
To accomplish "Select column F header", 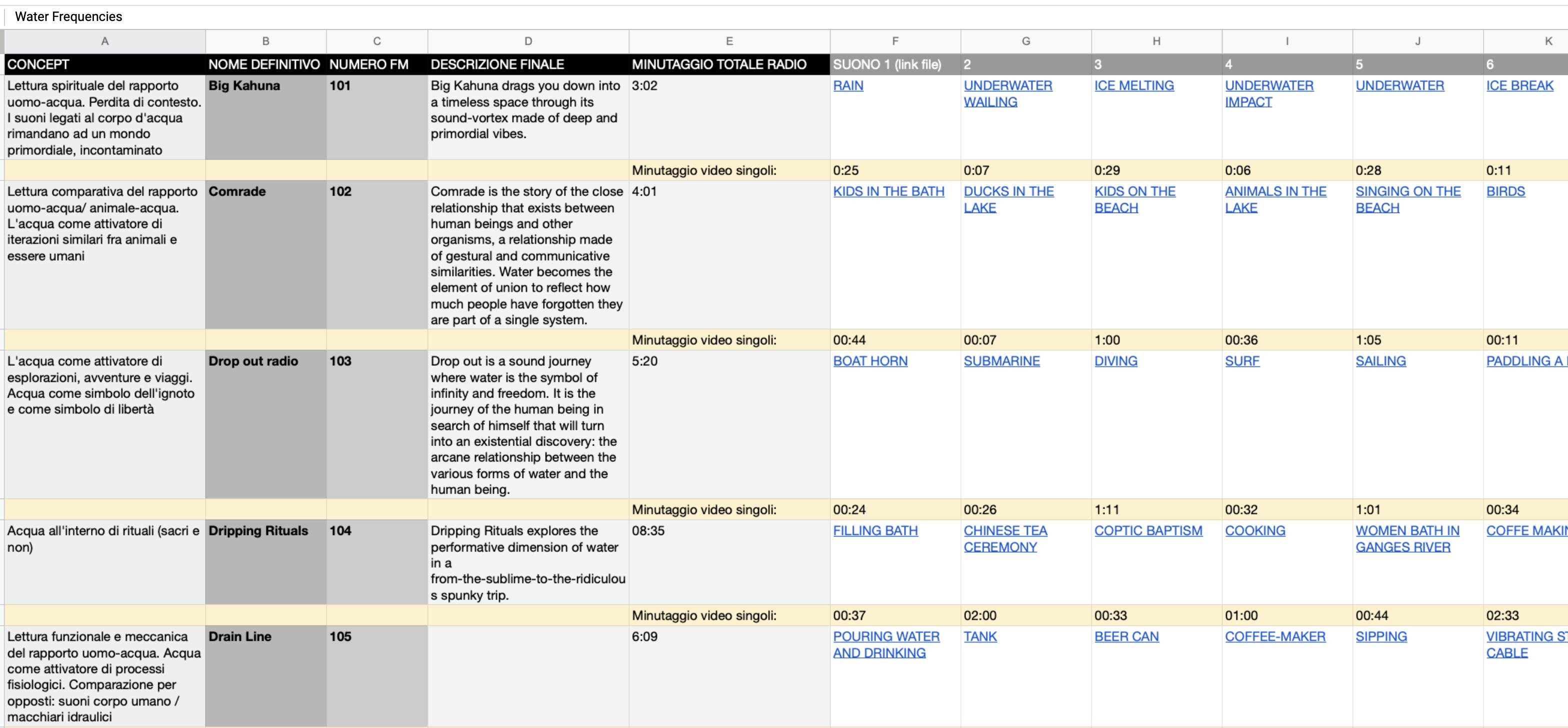I will (895, 41).
